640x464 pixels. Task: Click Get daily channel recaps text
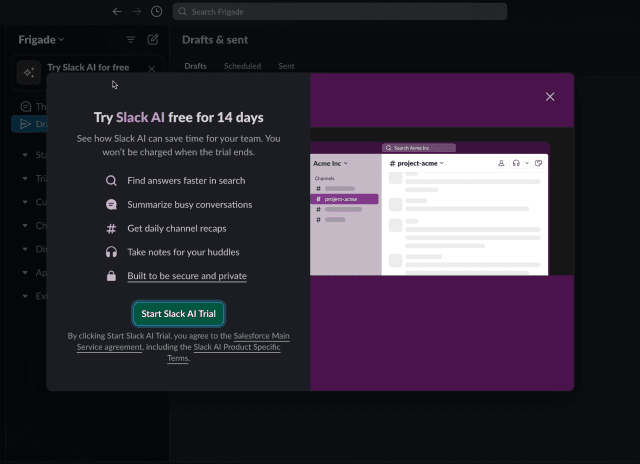coord(177,229)
